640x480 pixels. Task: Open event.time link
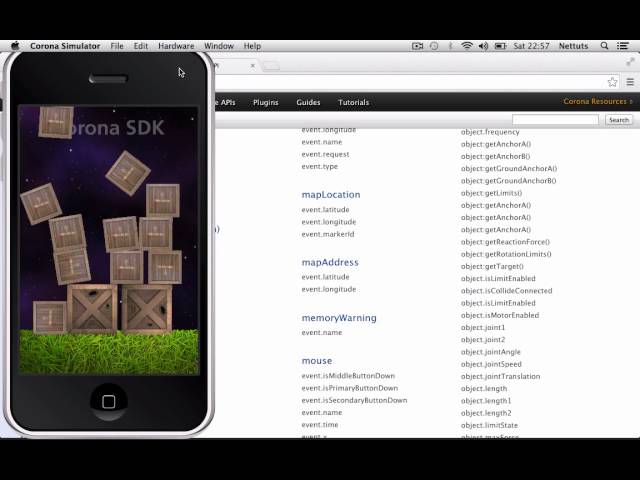pyautogui.click(x=320, y=424)
